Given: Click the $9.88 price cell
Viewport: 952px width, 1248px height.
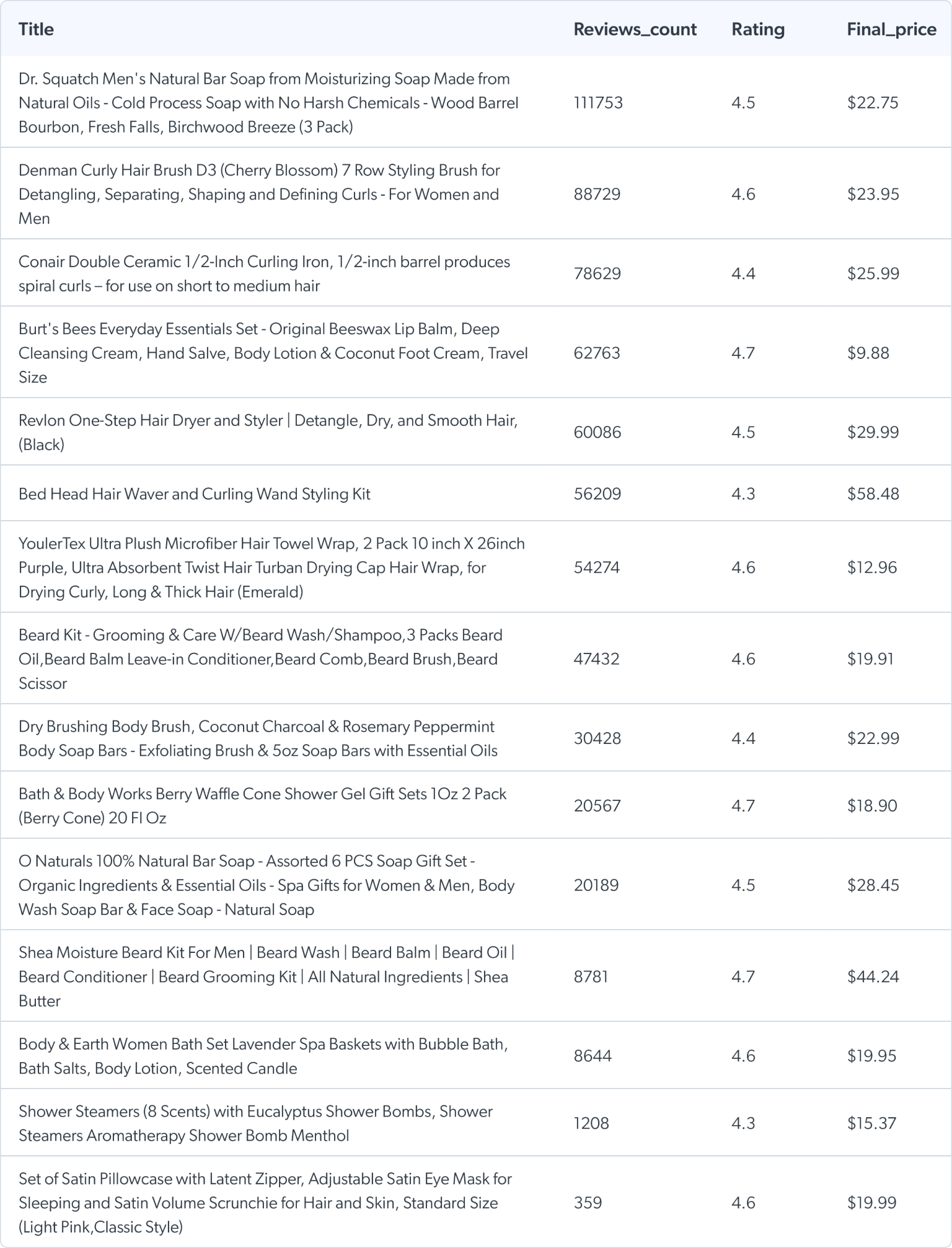Looking at the screenshot, I should click(x=868, y=353).
